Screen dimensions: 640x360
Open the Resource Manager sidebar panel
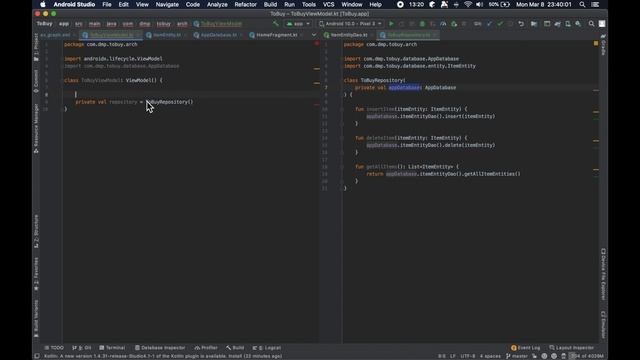tap(36, 128)
